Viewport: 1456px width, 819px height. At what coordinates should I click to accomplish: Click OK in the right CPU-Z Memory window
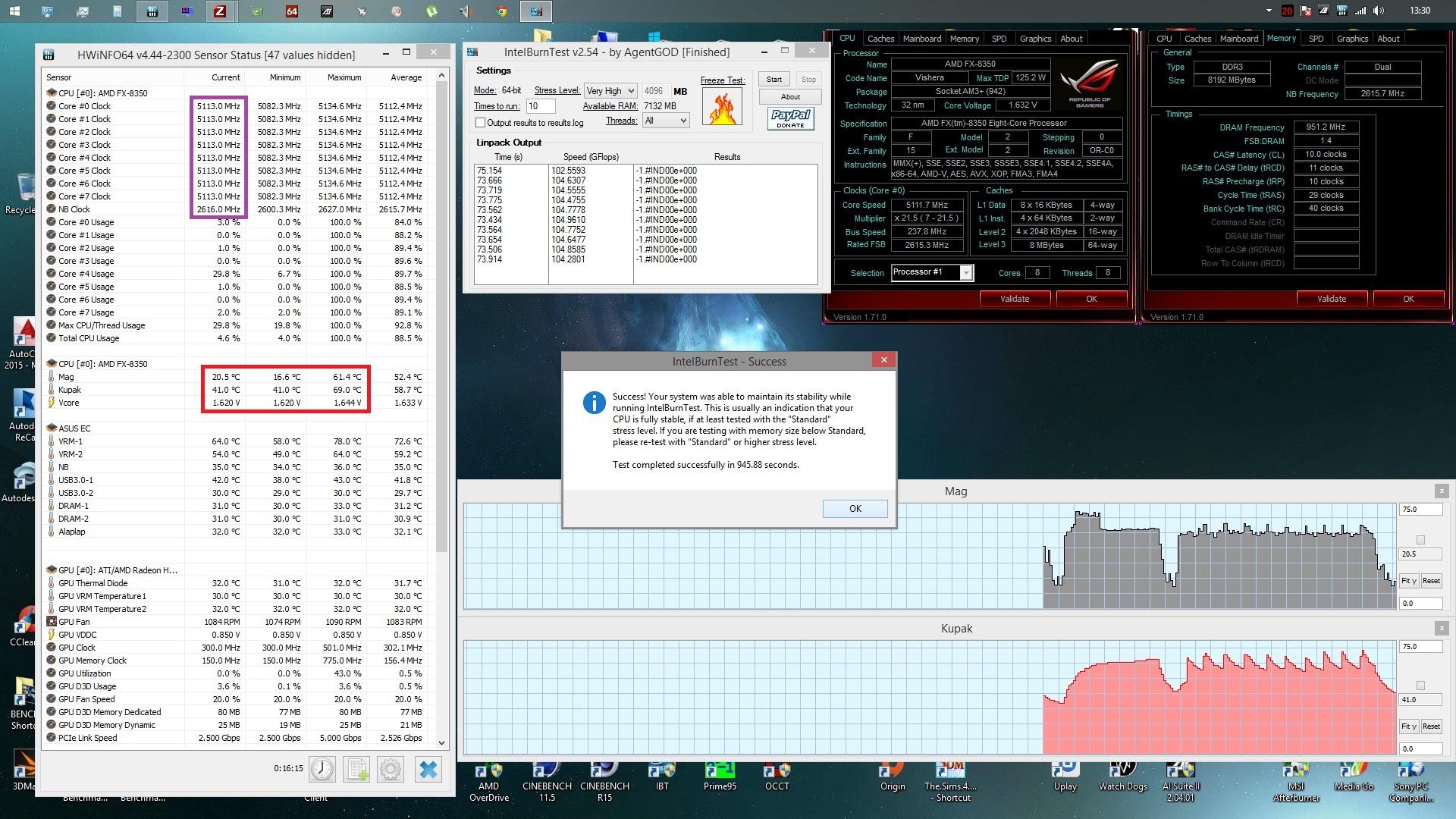point(1408,299)
